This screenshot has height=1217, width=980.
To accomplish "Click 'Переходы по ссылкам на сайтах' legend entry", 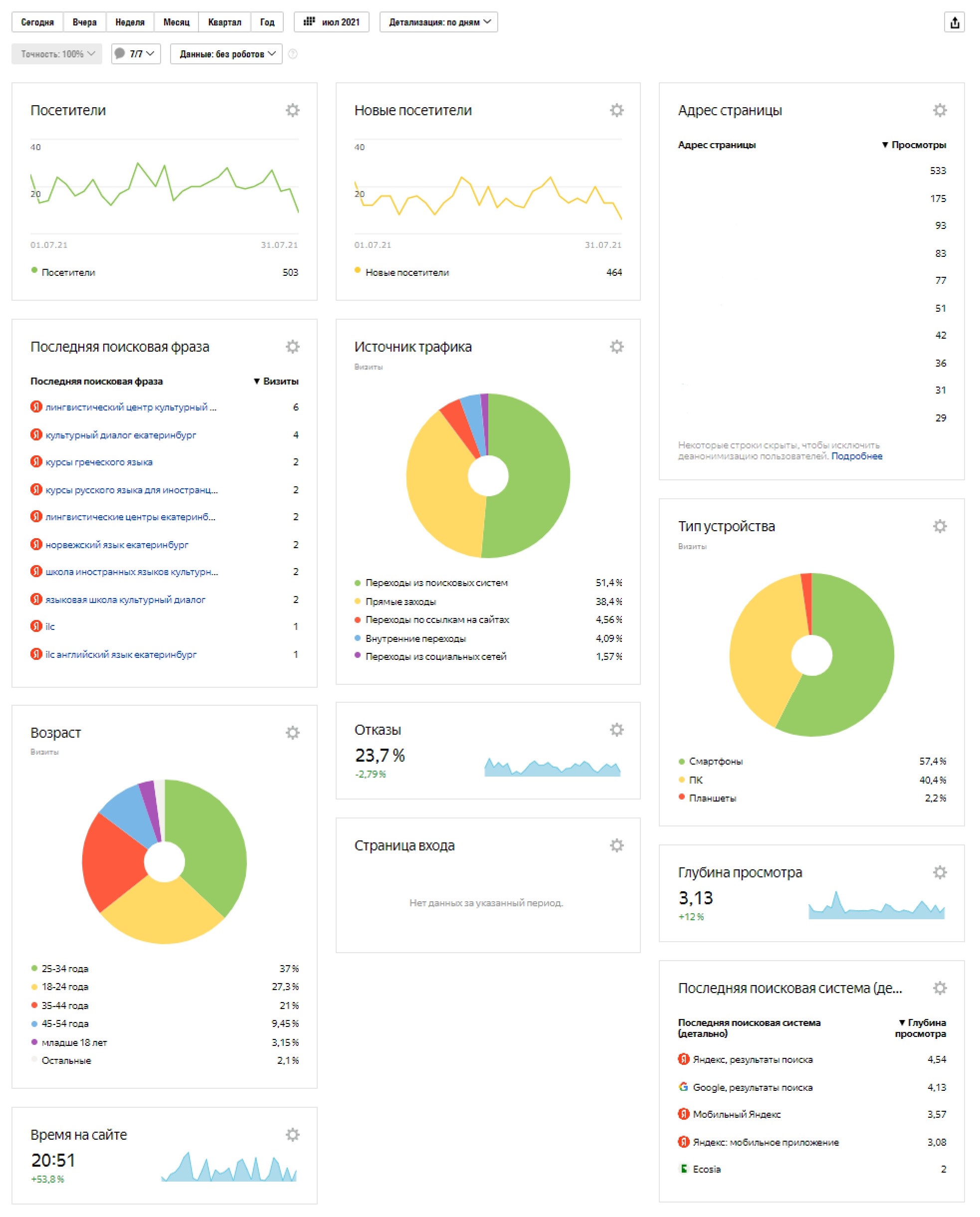I will click(437, 620).
